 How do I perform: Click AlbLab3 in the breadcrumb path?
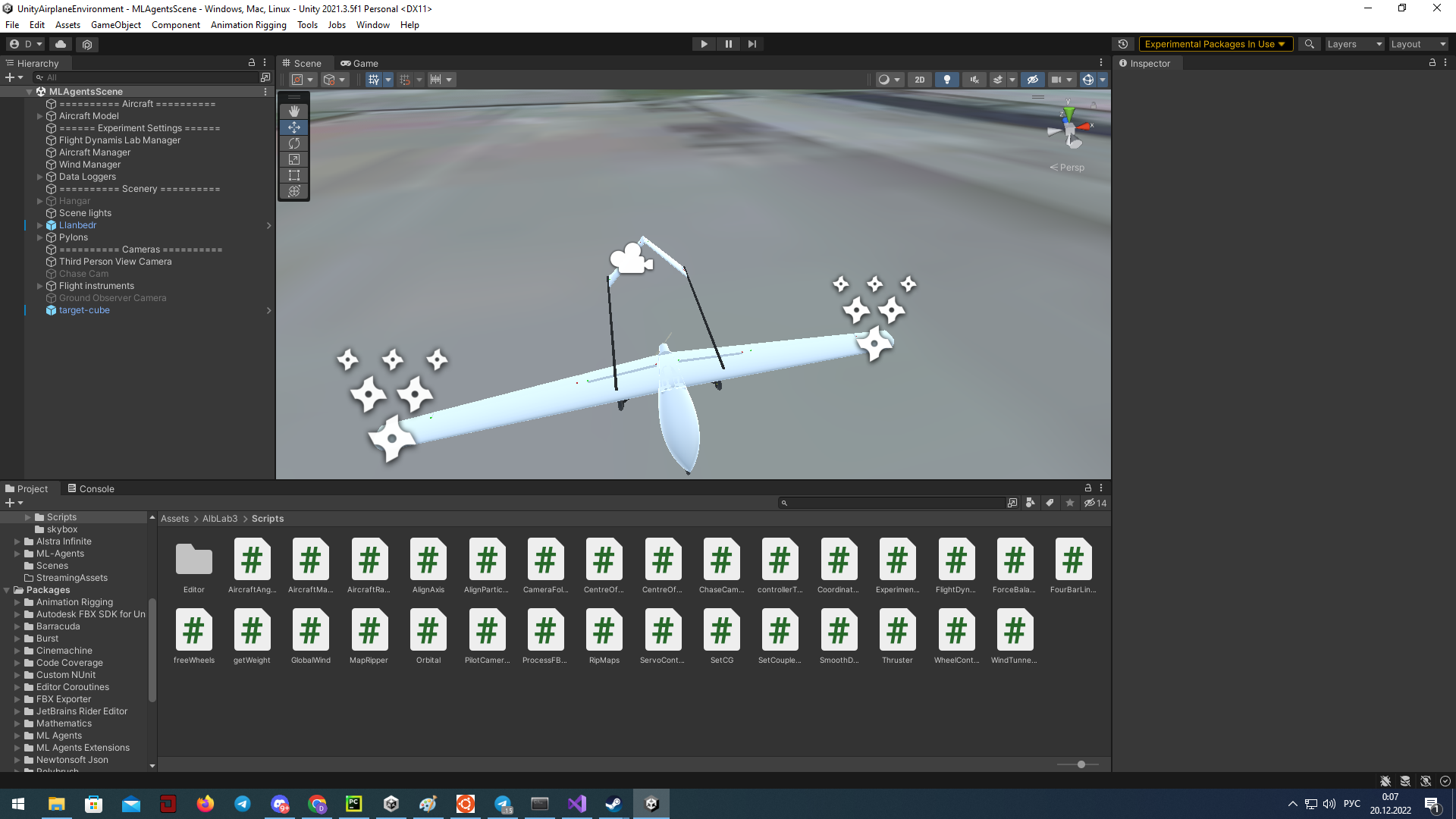220,519
